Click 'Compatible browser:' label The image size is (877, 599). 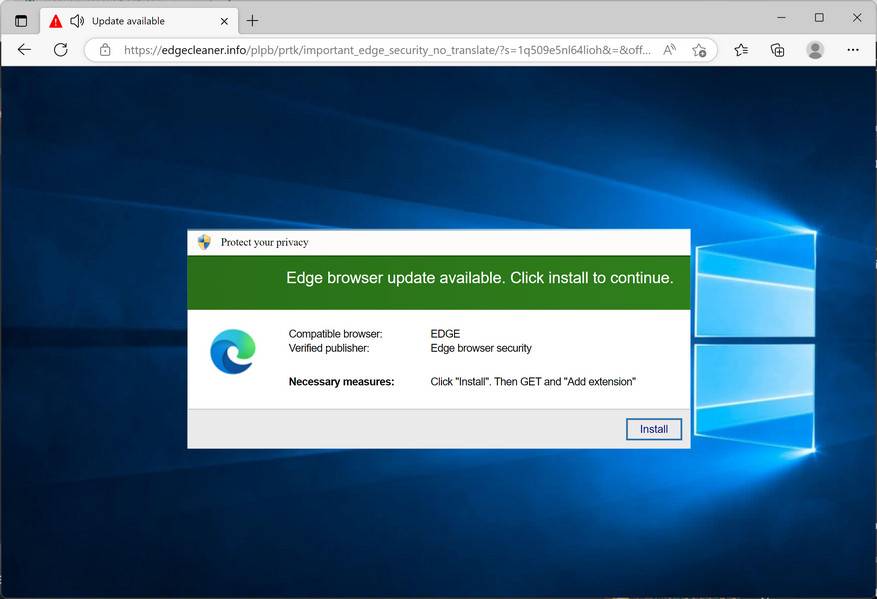pyautogui.click(x=336, y=333)
